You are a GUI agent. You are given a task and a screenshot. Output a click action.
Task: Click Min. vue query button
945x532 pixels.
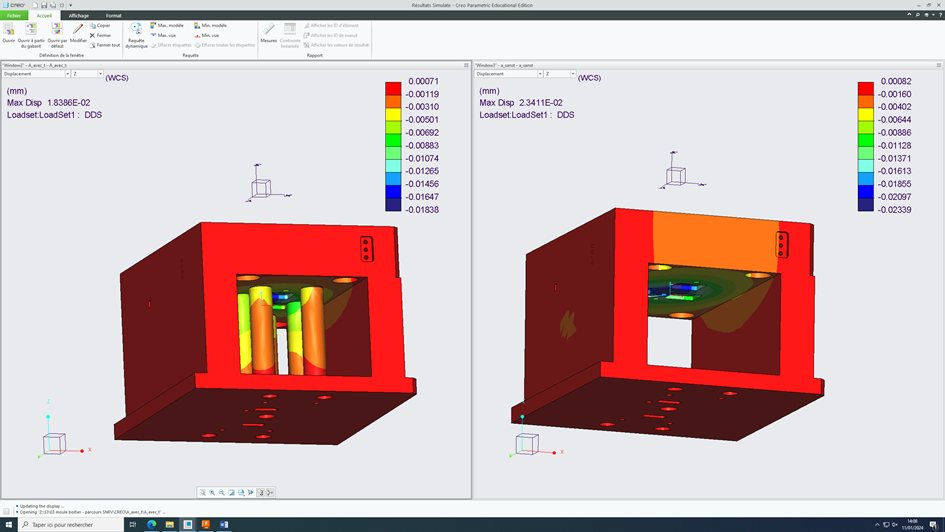click(207, 35)
